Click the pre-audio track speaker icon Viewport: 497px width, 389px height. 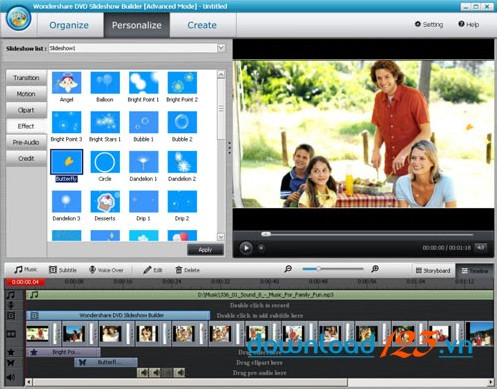point(11,377)
